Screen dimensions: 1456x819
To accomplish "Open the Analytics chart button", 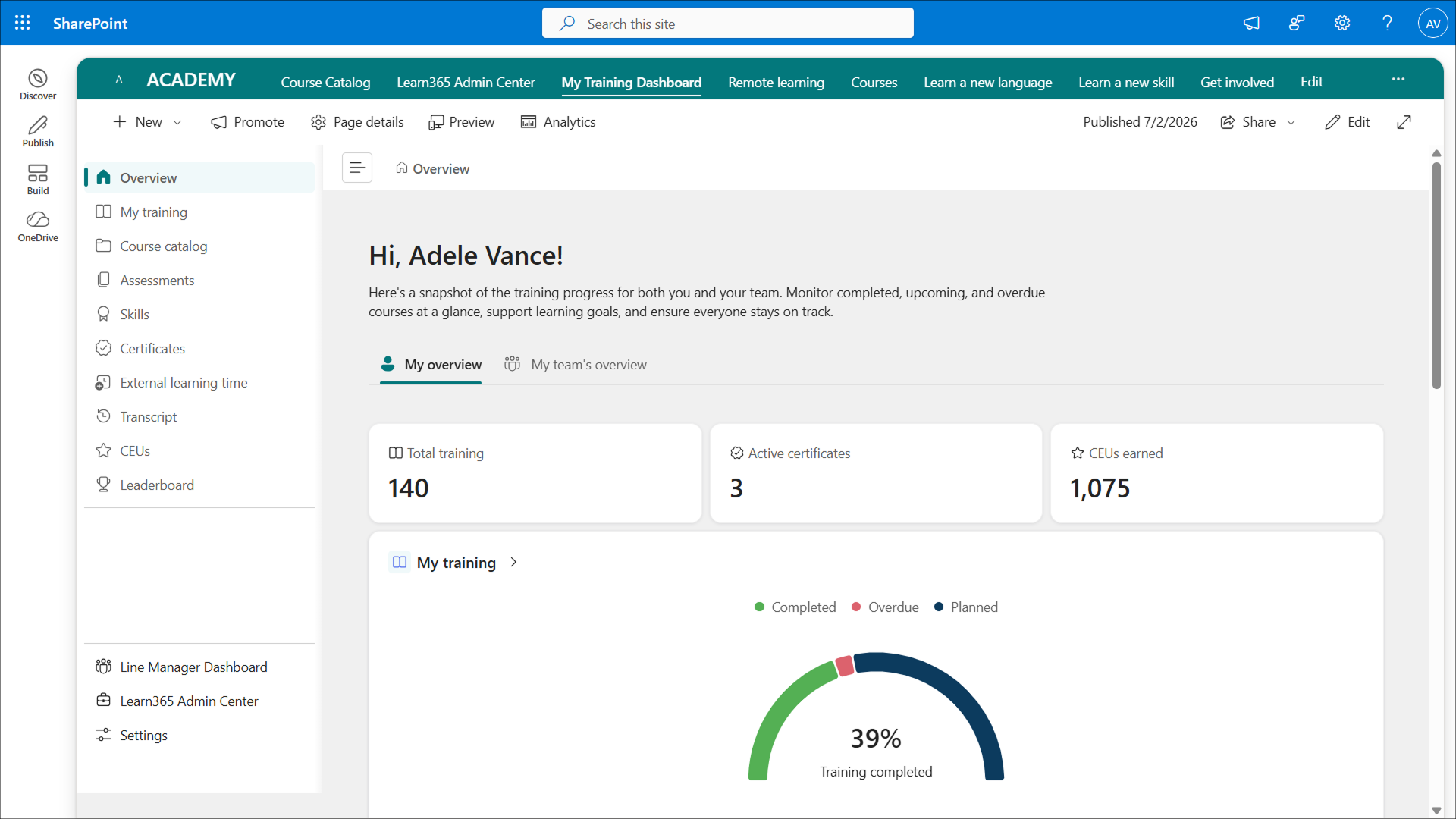I will (558, 122).
